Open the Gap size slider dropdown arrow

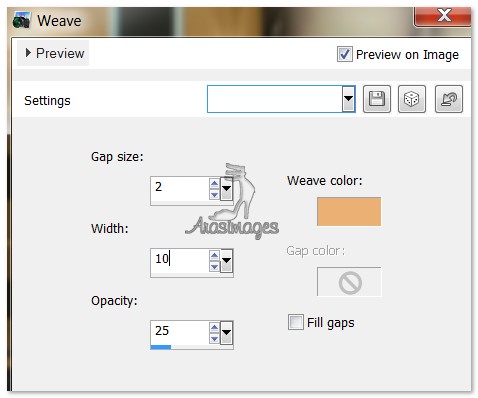(227, 189)
